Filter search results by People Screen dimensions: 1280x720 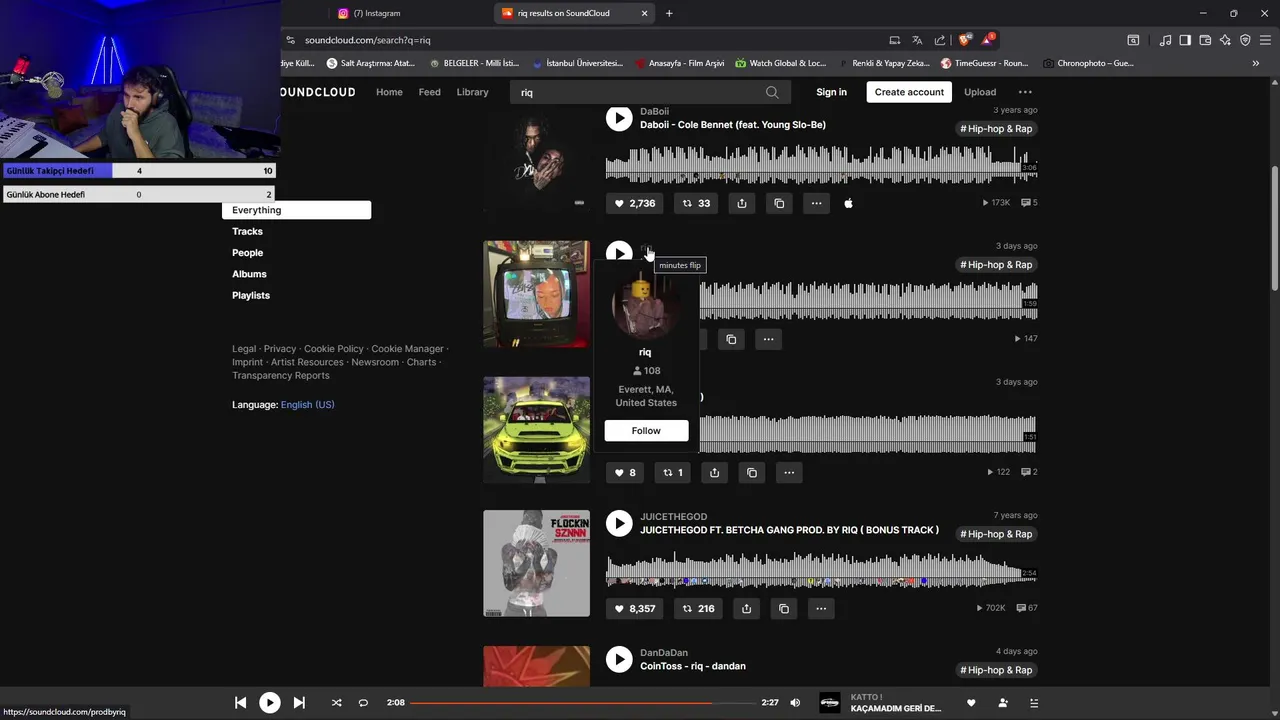pyautogui.click(x=247, y=253)
